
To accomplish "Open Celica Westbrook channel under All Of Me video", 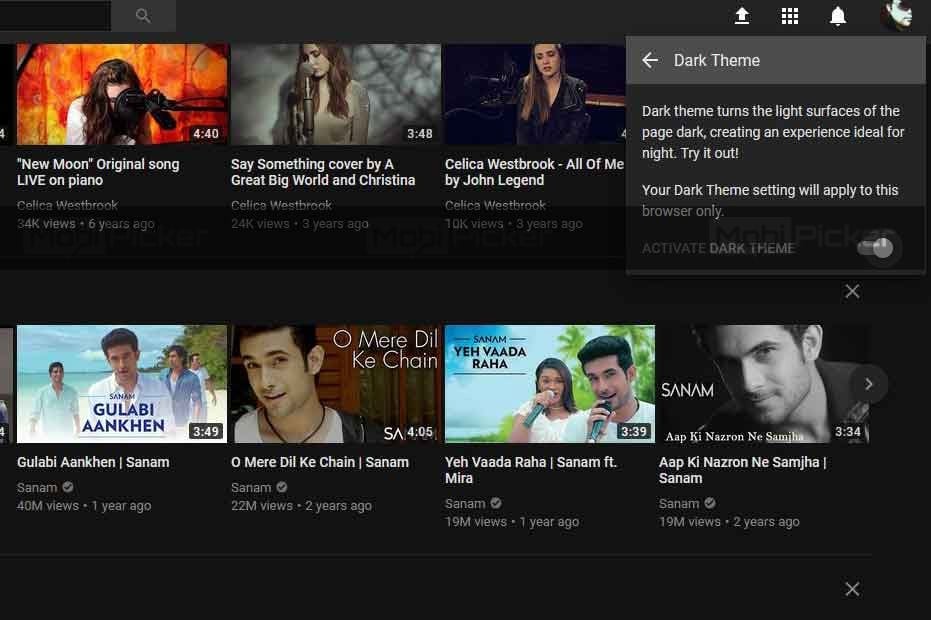I will [495, 205].
